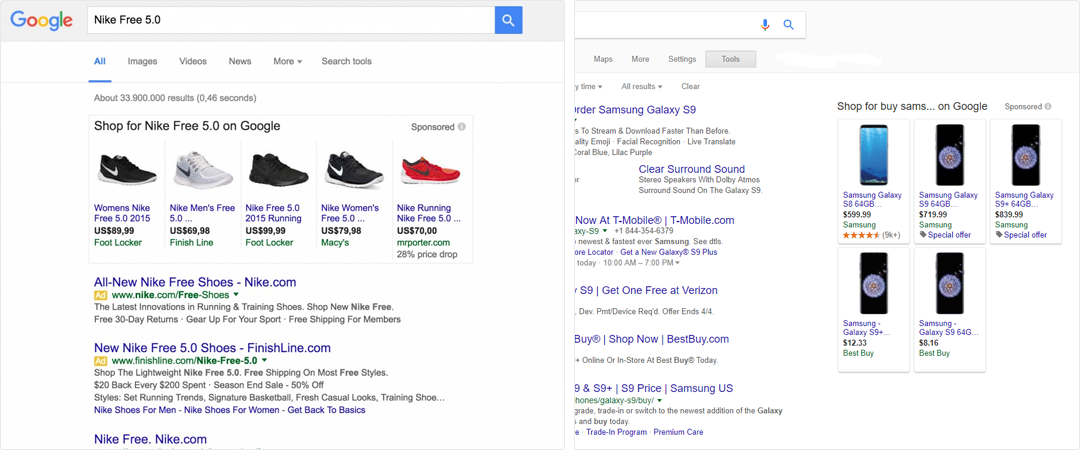Click the Womens Nike Free US$89,99 shoe image

click(x=127, y=169)
